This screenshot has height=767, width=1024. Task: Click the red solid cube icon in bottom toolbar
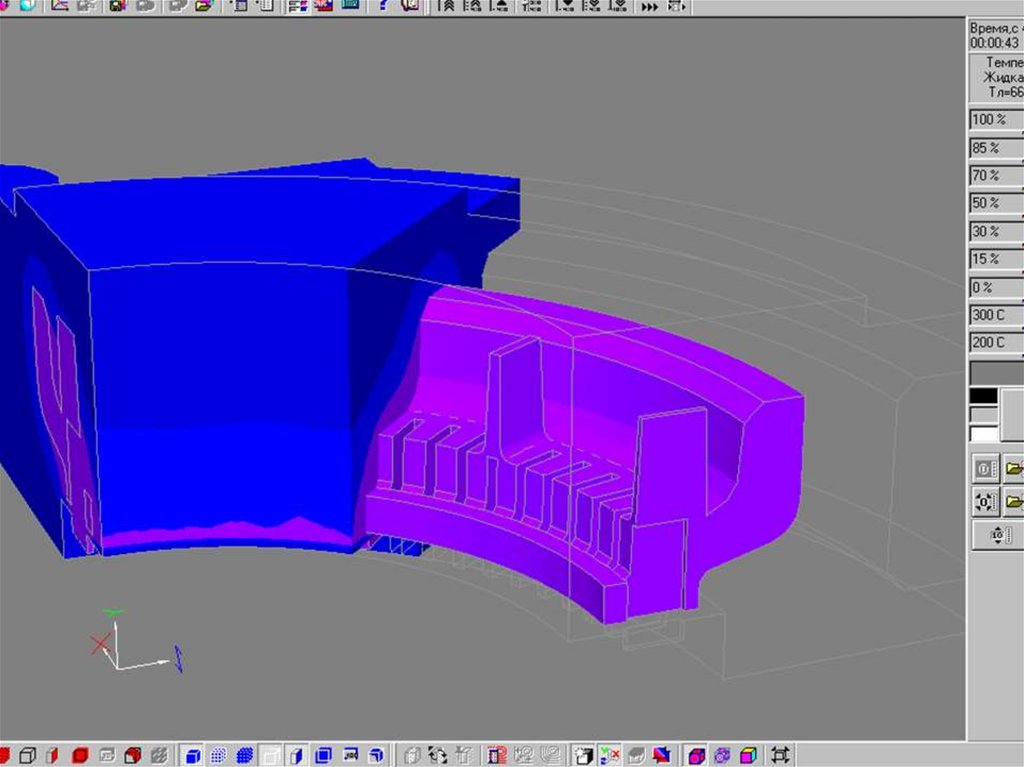click(x=80, y=755)
